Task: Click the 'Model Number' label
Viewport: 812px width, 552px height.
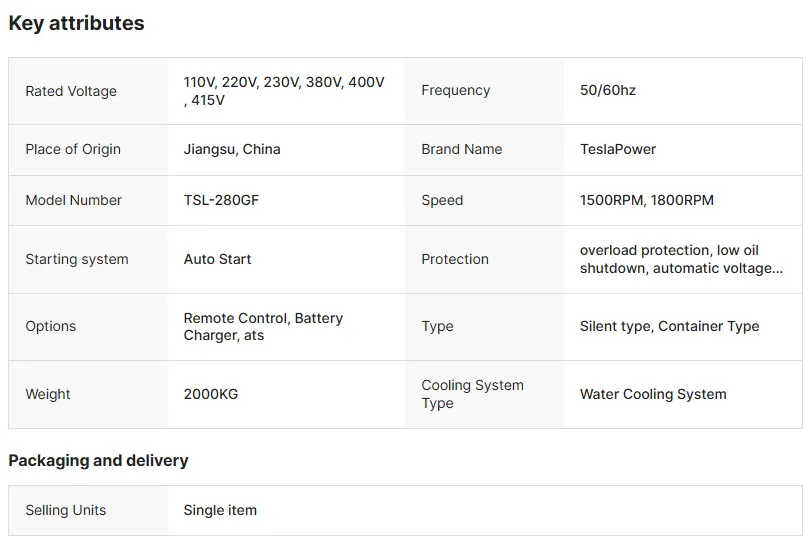Action: pos(74,200)
